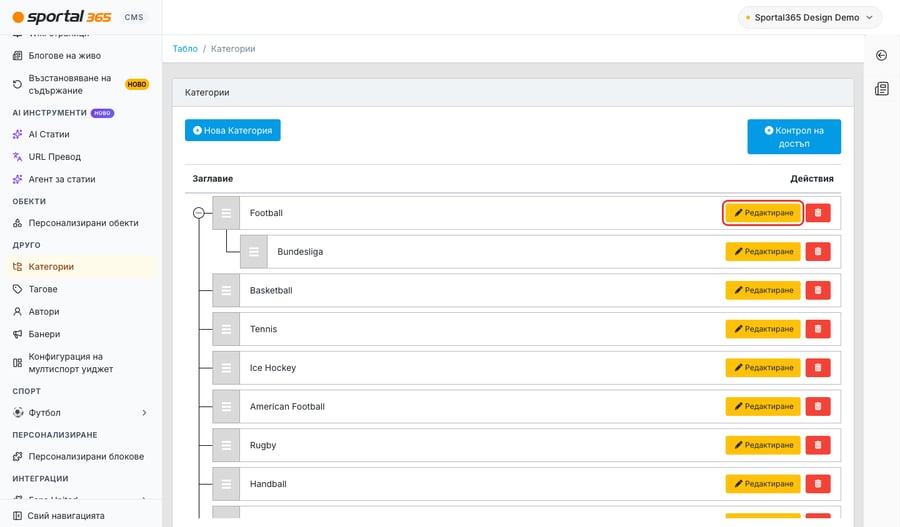
Task: Delete the Basketball category
Action: pos(818,290)
